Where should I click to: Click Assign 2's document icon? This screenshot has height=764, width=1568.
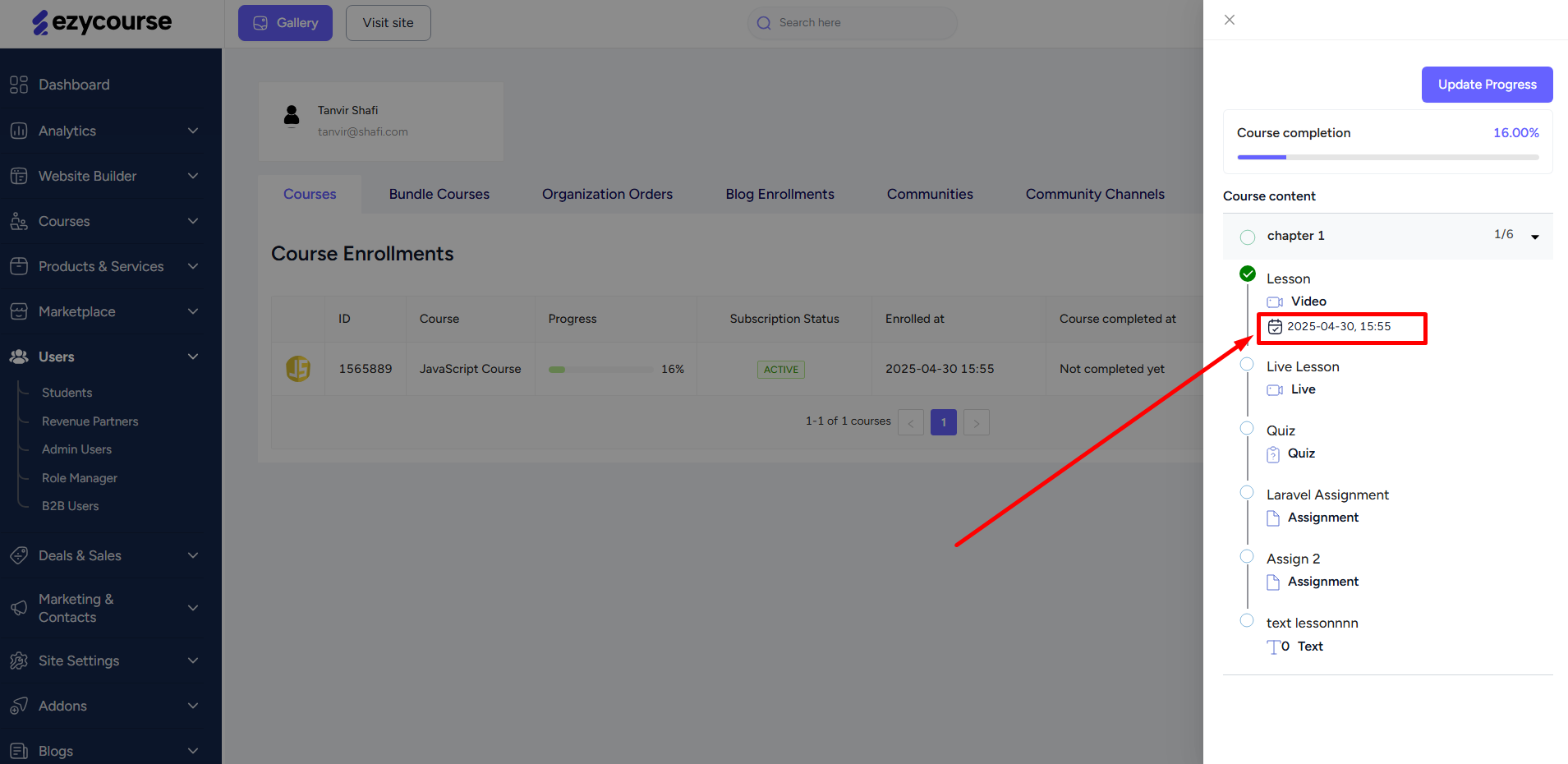coord(1273,582)
